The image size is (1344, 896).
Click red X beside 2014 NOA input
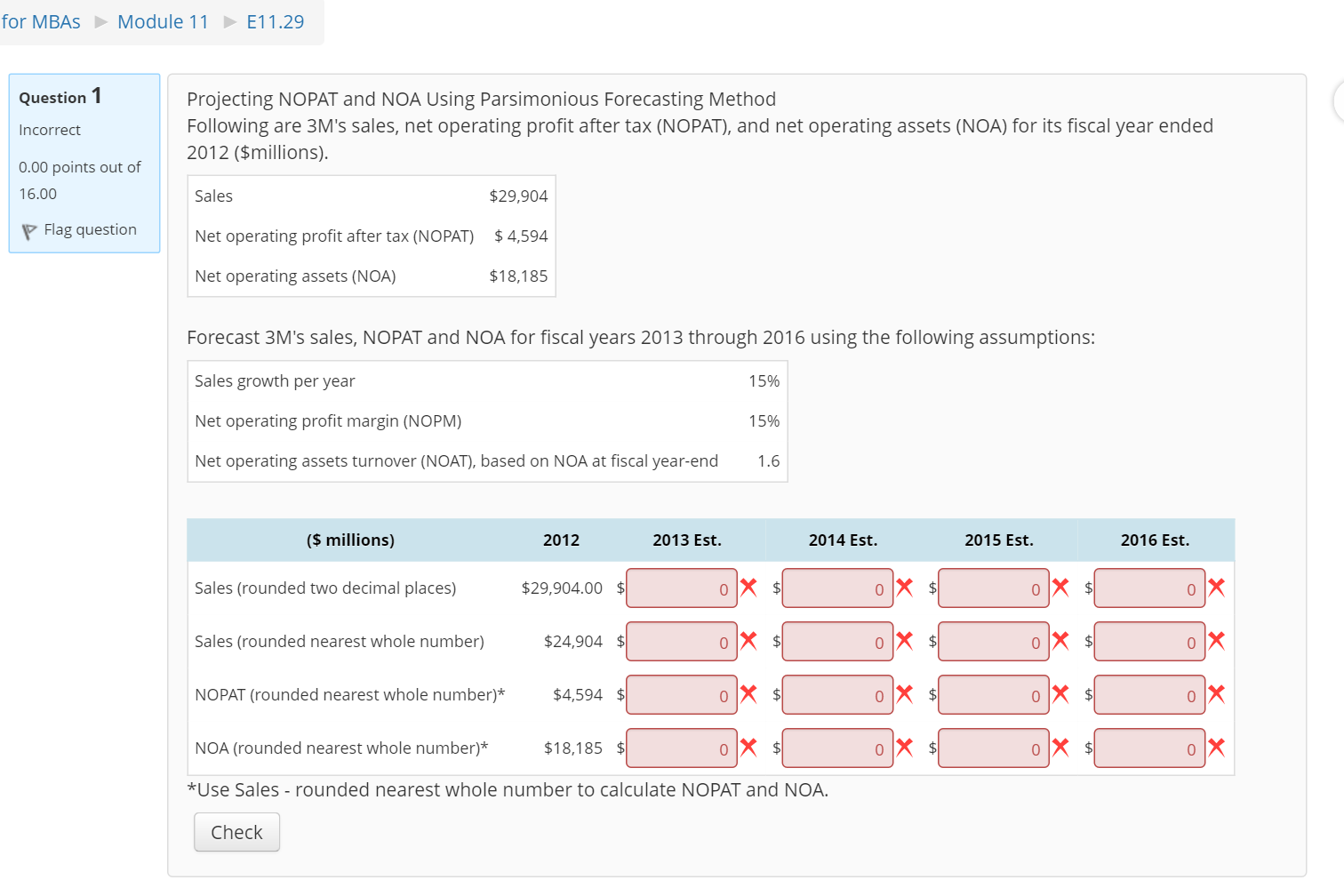click(904, 748)
